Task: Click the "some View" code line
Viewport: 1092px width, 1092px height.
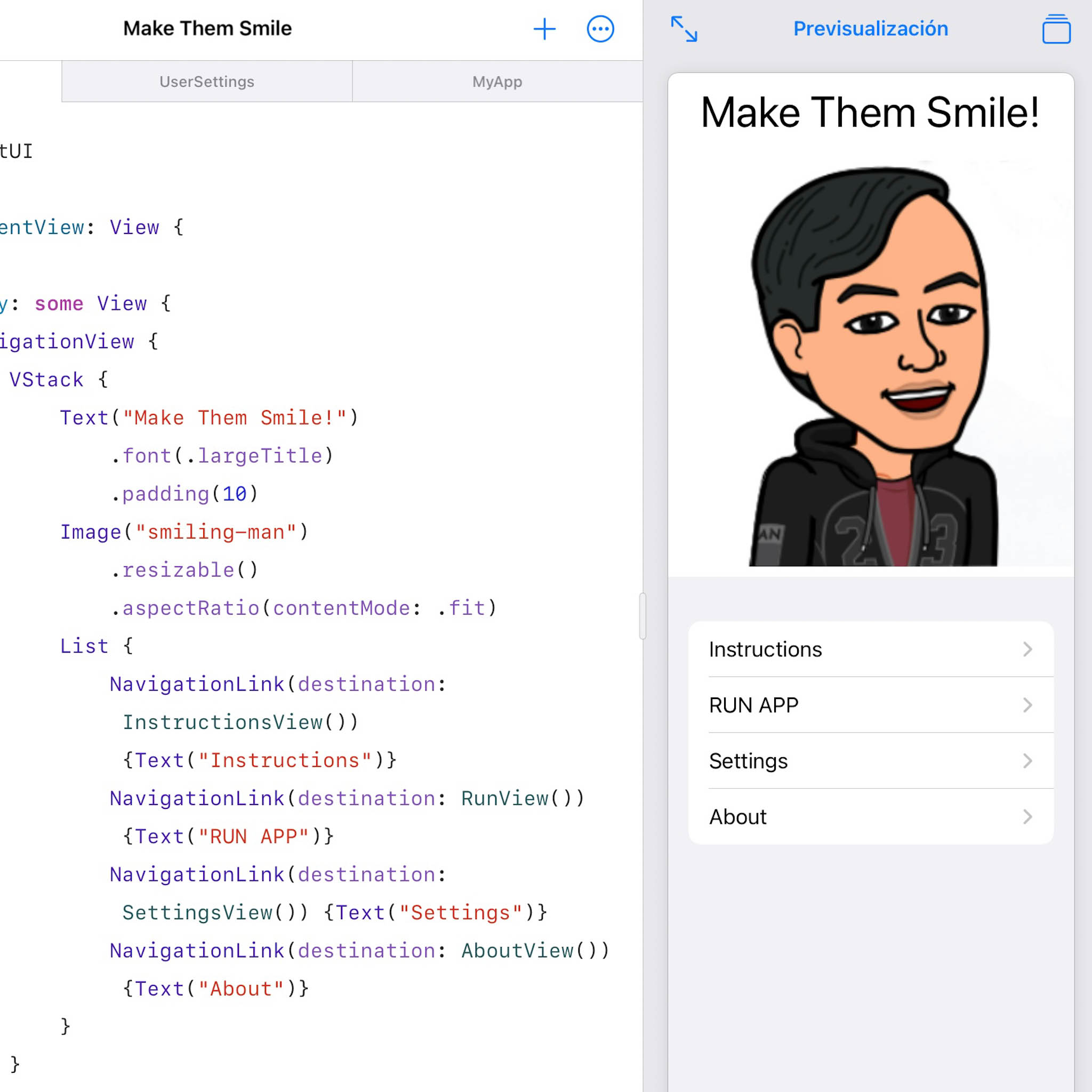Action: tap(85, 303)
